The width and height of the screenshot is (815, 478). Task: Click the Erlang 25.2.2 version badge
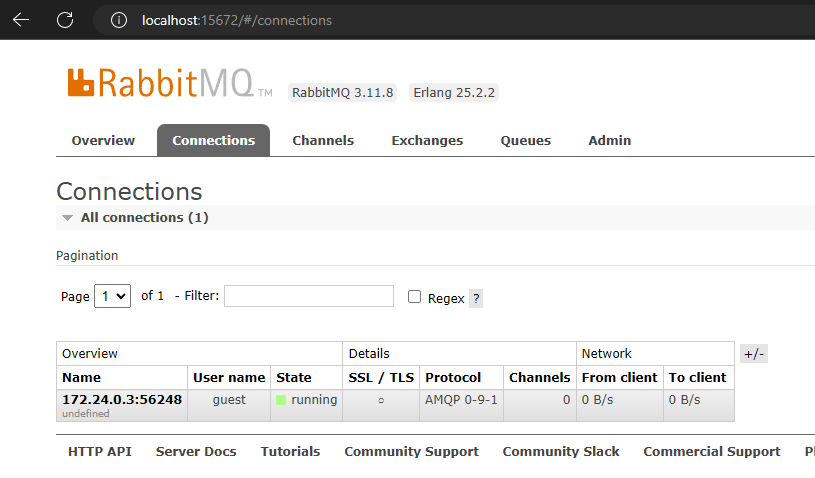[454, 92]
